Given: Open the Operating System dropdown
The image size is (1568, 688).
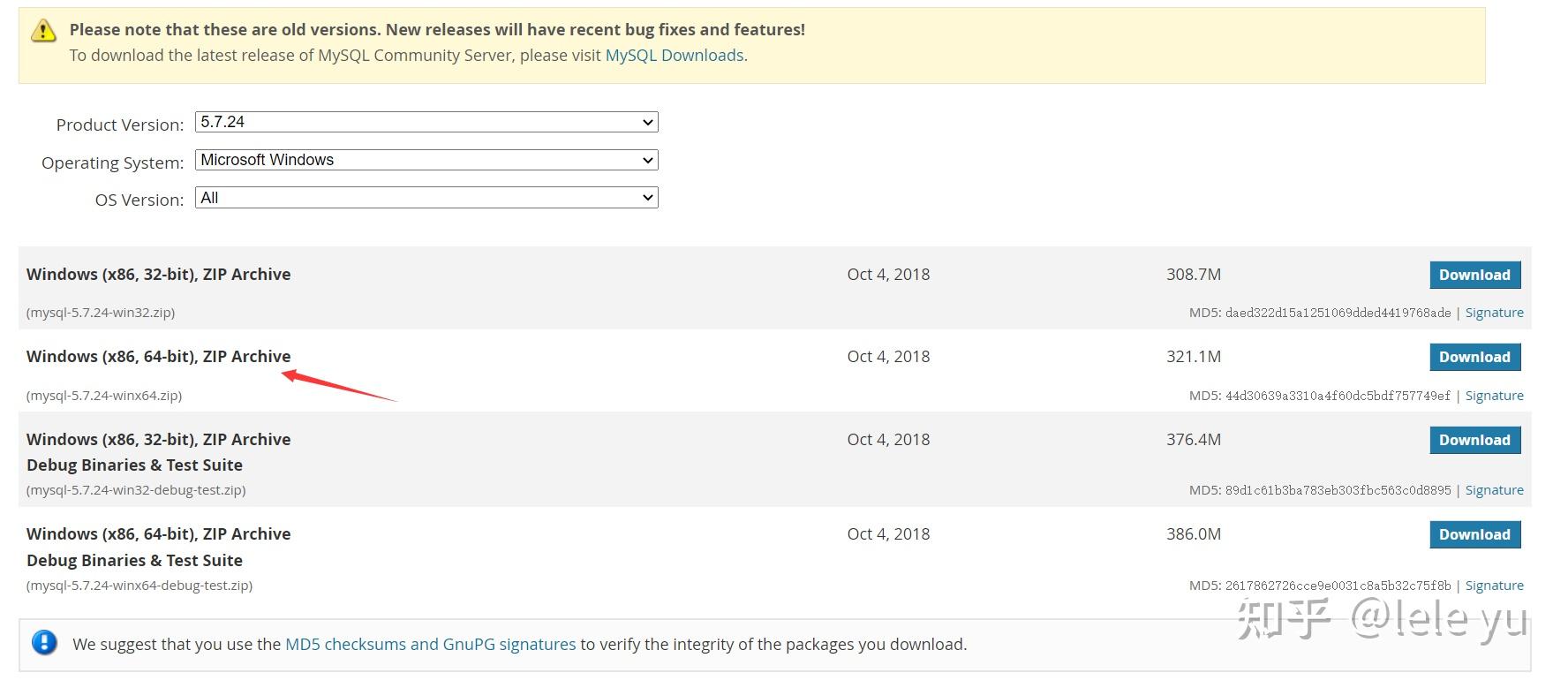Looking at the screenshot, I should [x=426, y=160].
